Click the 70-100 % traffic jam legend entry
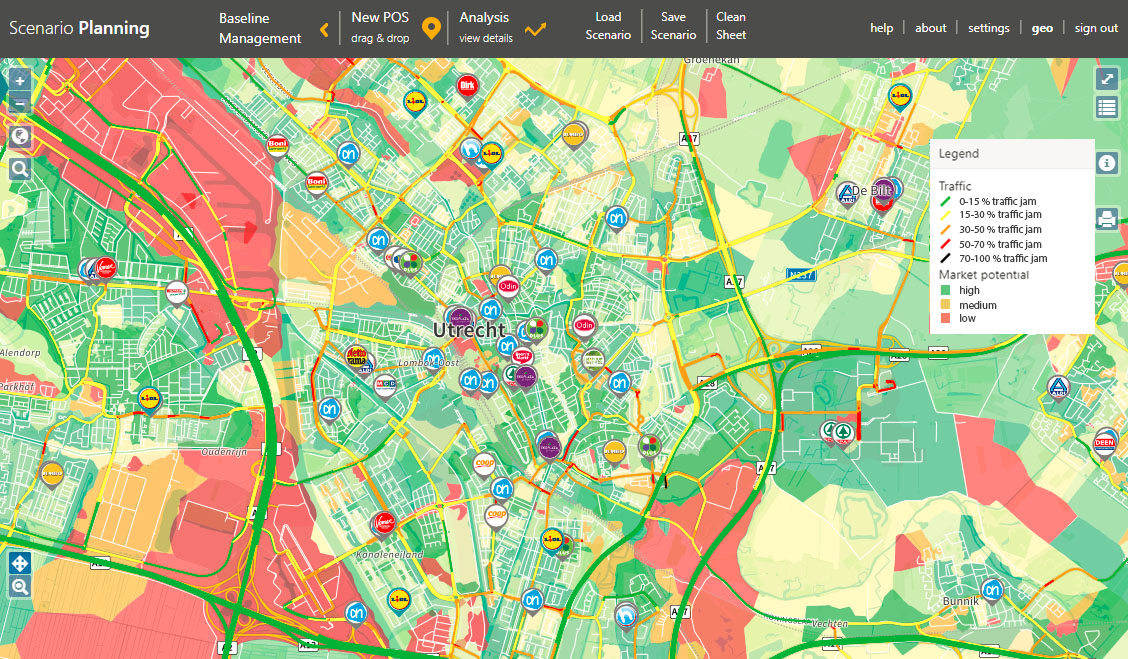 pos(993,258)
